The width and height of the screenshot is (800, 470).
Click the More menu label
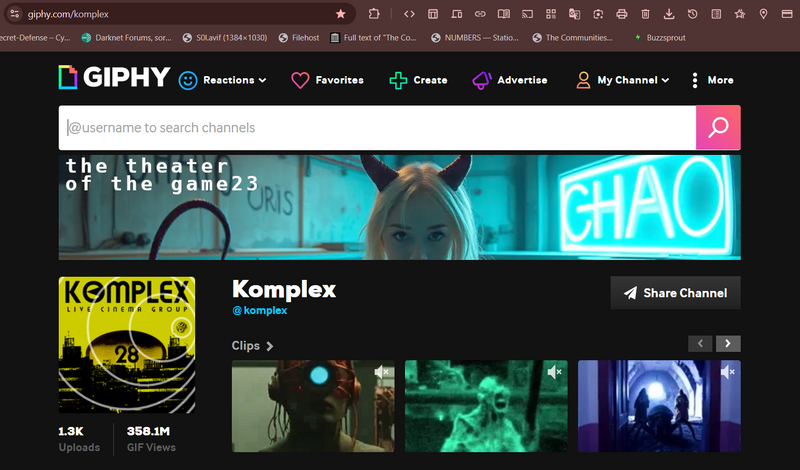coord(720,80)
